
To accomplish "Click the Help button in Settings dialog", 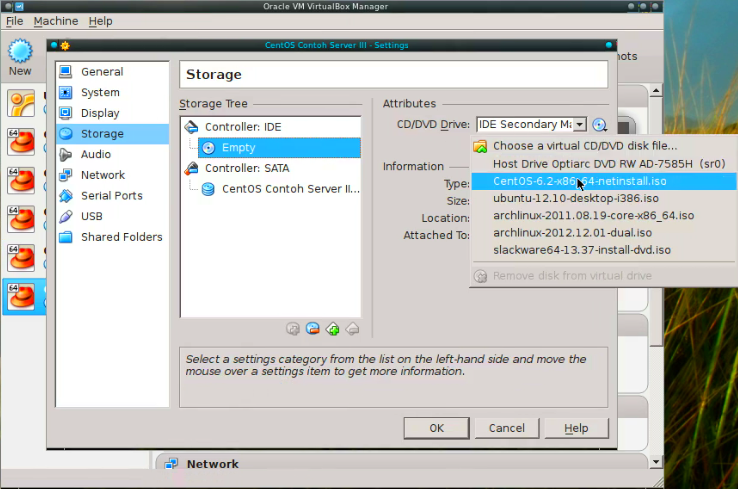I will (576, 428).
